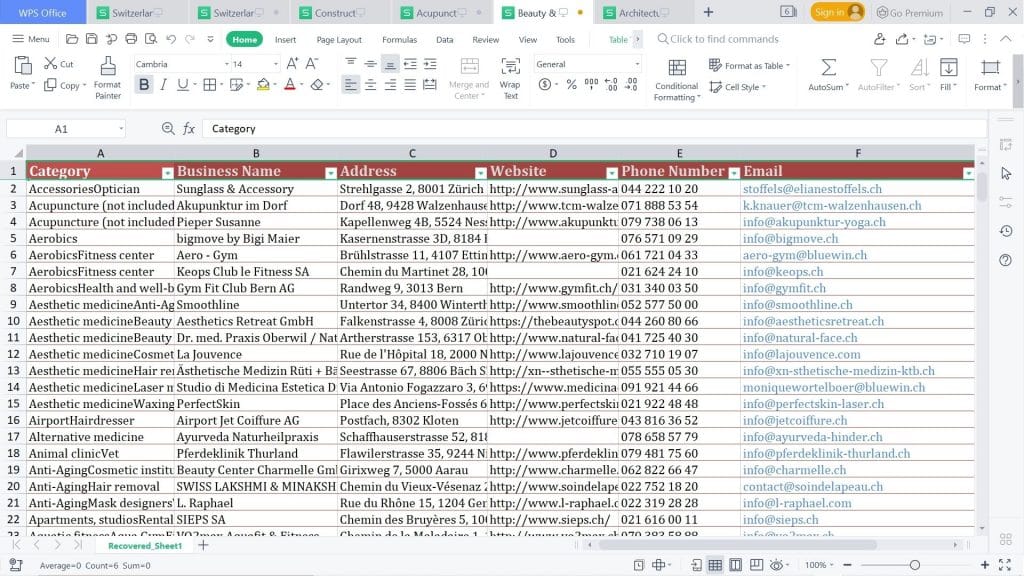Toggle Underline formatting
1024x576 pixels.
click(x=183, y=84)
